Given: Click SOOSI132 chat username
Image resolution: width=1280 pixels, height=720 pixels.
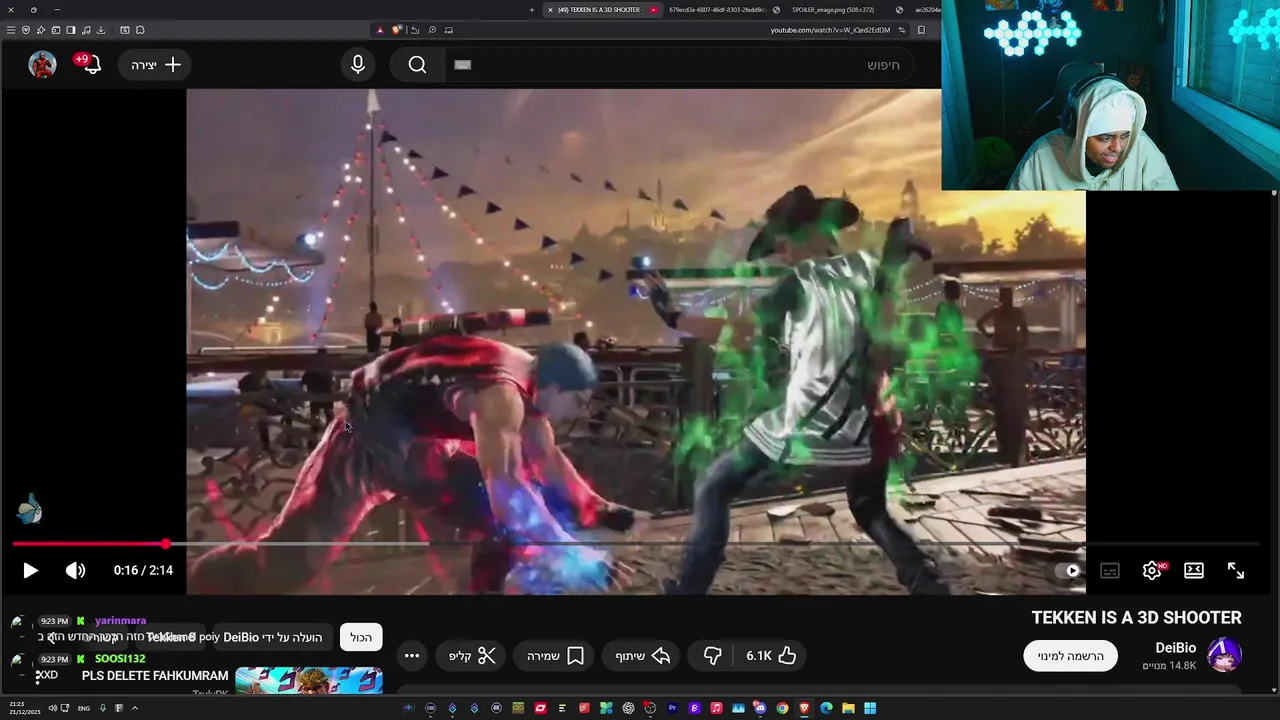Looking at the screenshot, I should coord(120,659).
